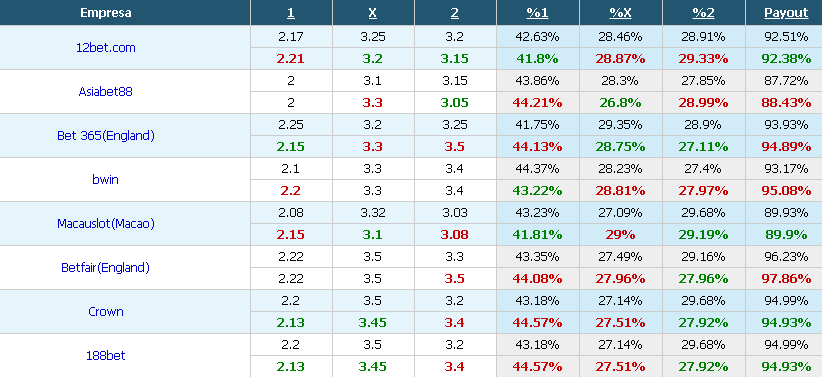Open the Asiabet88 bookmaker link

pos(105,92)
